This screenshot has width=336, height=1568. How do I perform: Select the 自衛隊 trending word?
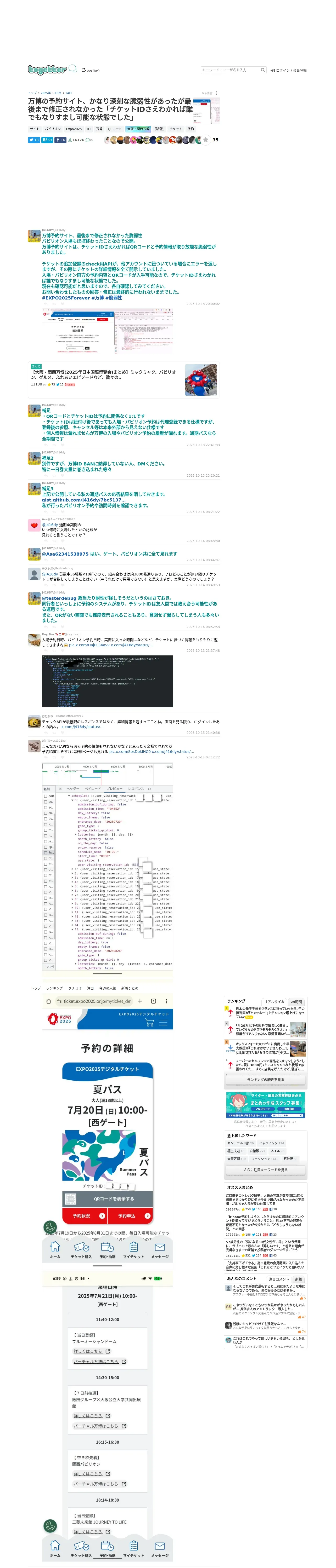pyautogui.click(x=257, y=1151)
